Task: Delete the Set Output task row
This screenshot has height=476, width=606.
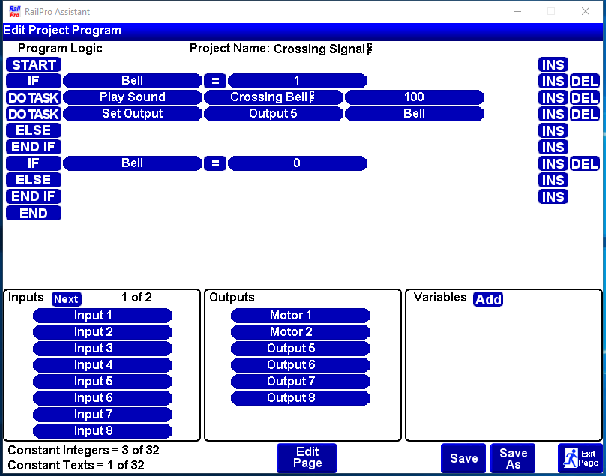Action: [x=584, y=114]
